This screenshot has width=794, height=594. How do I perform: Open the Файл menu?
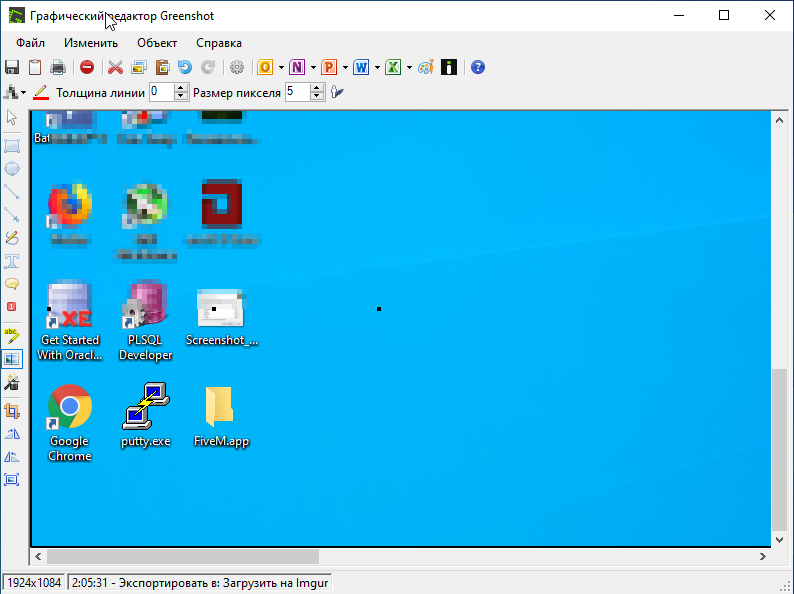coord(30,43)
